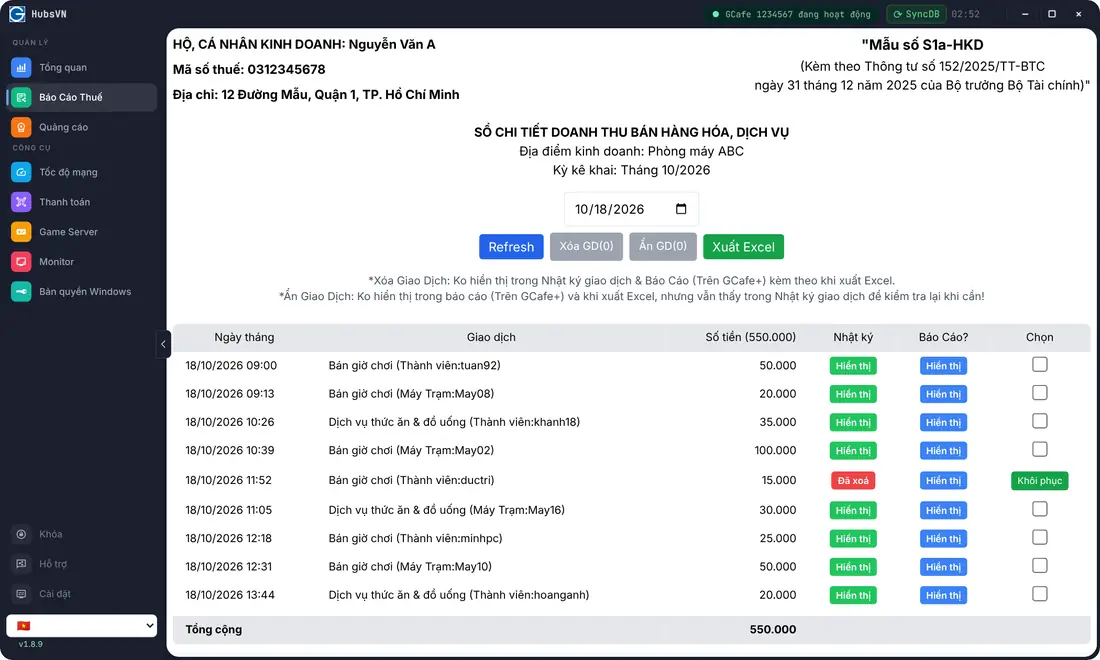This screenshot has width=1100, height=660.
Task: Click the Ngày tháng column header
Action: (x=244, y=337)
